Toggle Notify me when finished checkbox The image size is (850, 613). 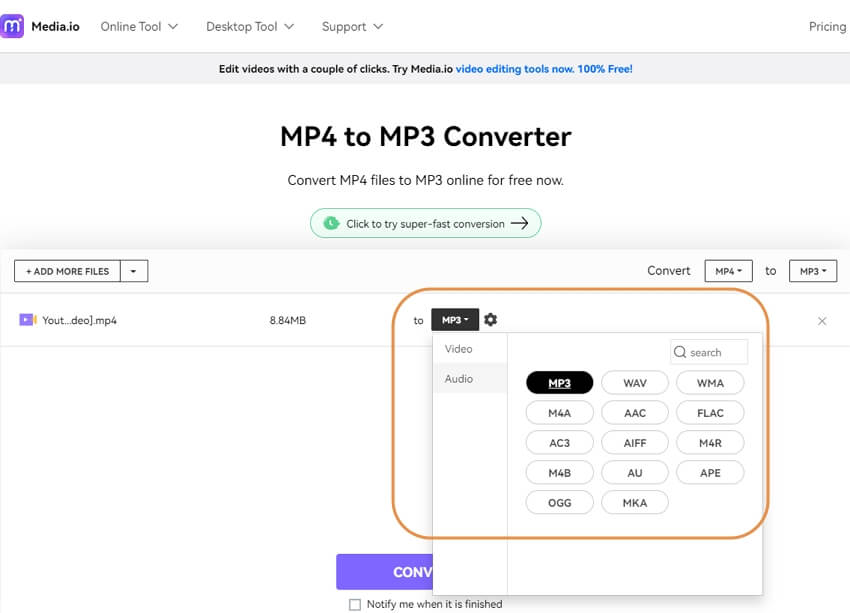[355, 604]
